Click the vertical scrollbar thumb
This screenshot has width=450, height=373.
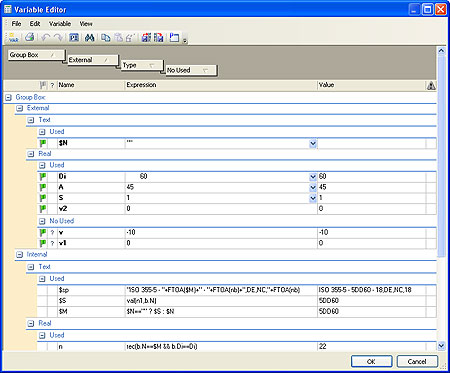tap(441, 156)
